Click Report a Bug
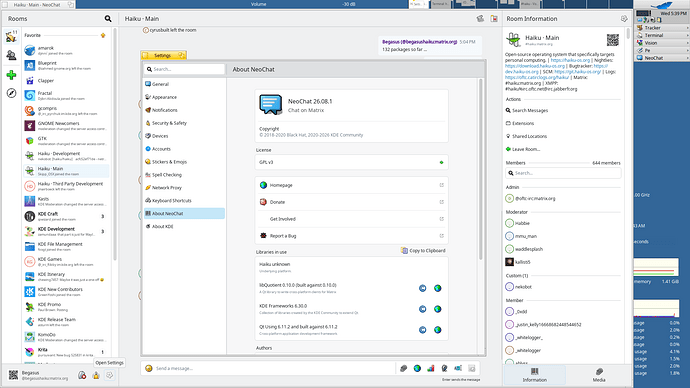 [351, 236]
